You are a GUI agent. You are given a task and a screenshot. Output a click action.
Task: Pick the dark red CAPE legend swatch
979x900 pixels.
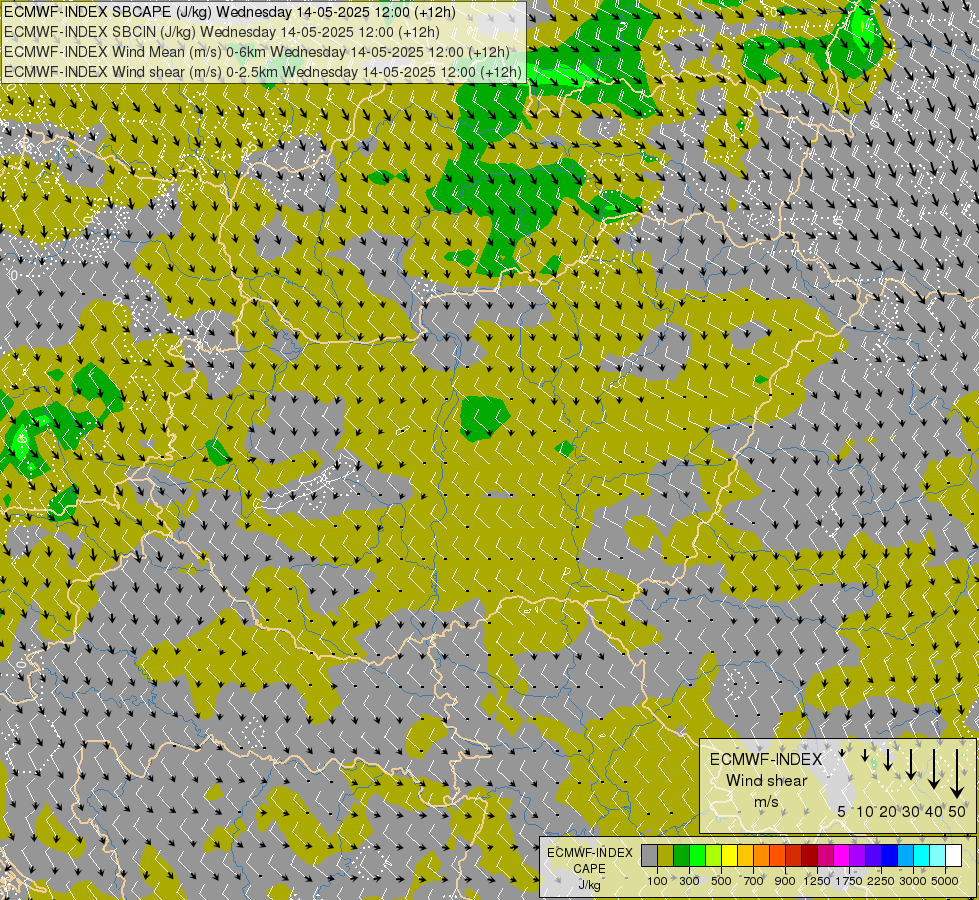809,855
